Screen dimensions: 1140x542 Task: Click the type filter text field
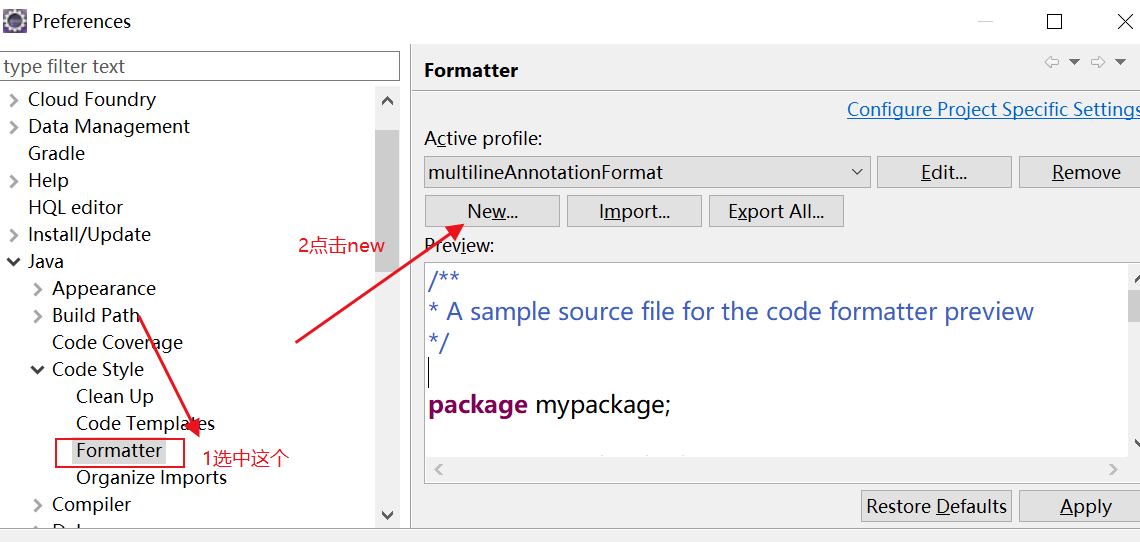pos(200,66)
